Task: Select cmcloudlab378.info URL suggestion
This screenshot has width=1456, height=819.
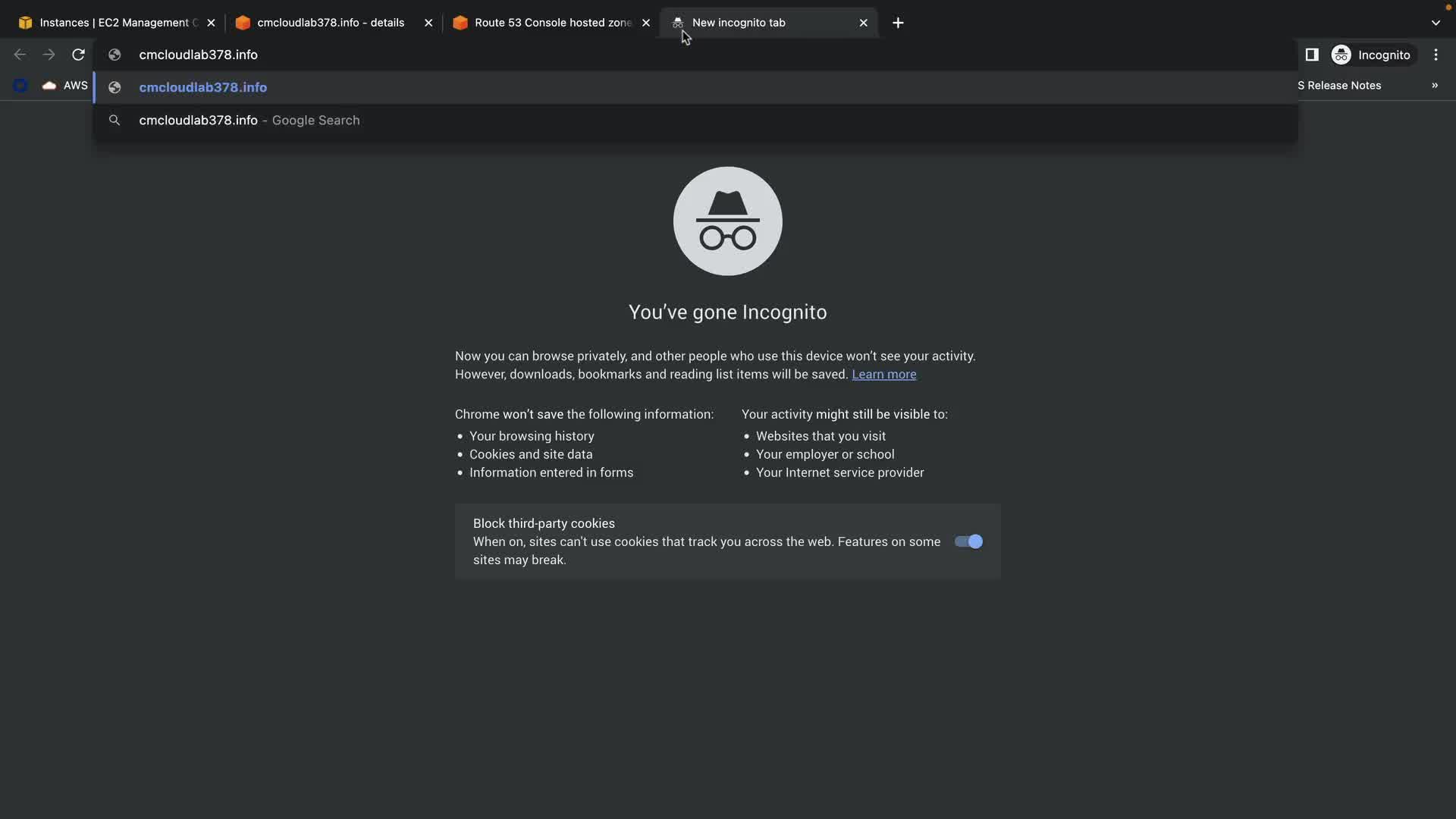Action: [203, 87]
